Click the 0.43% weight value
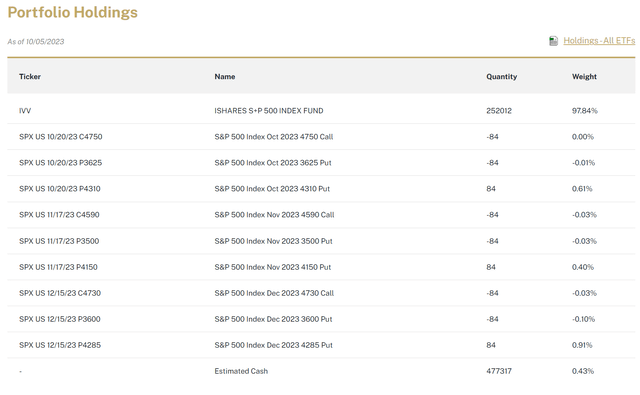Image resolution: width=640 pixels, height=395 pixels. coord(583,371)
